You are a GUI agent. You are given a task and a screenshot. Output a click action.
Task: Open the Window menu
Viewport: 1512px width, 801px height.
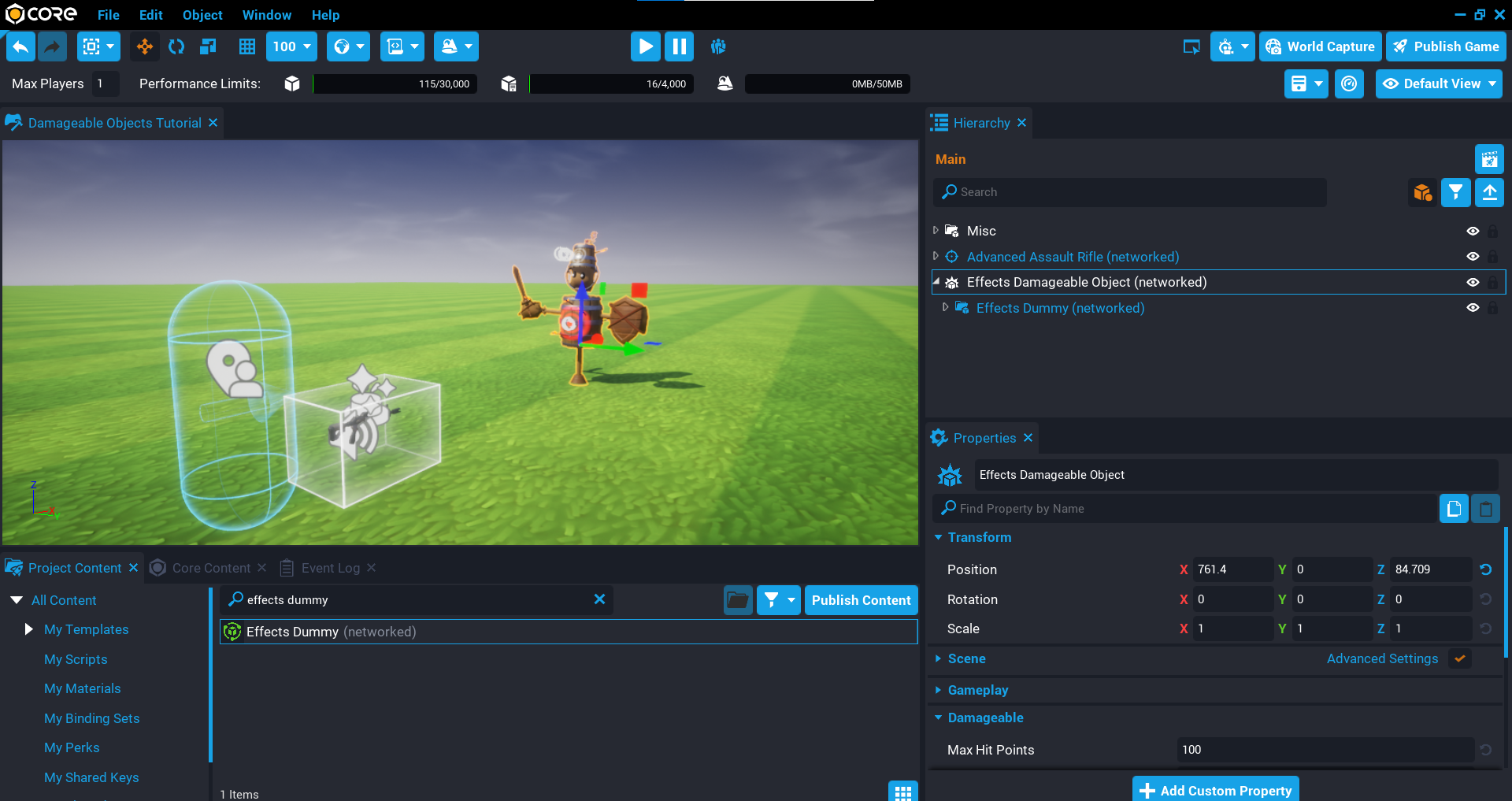pyautogui.click(x=266, y=15)
